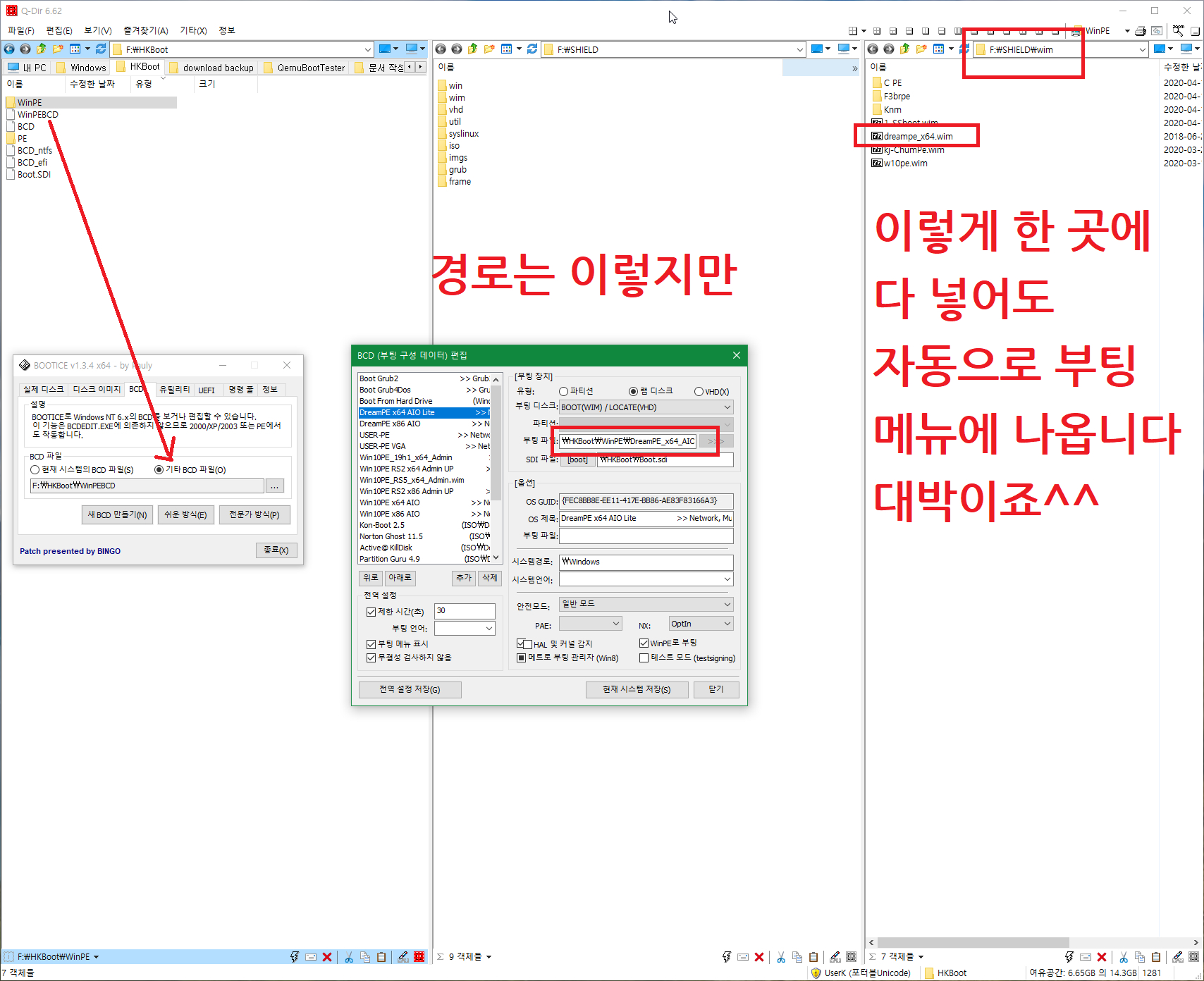This screenshot has width=1204, height=981.
Task: Click the 현재 시스템 저장(S) button
Action: (x=637, y=689)
